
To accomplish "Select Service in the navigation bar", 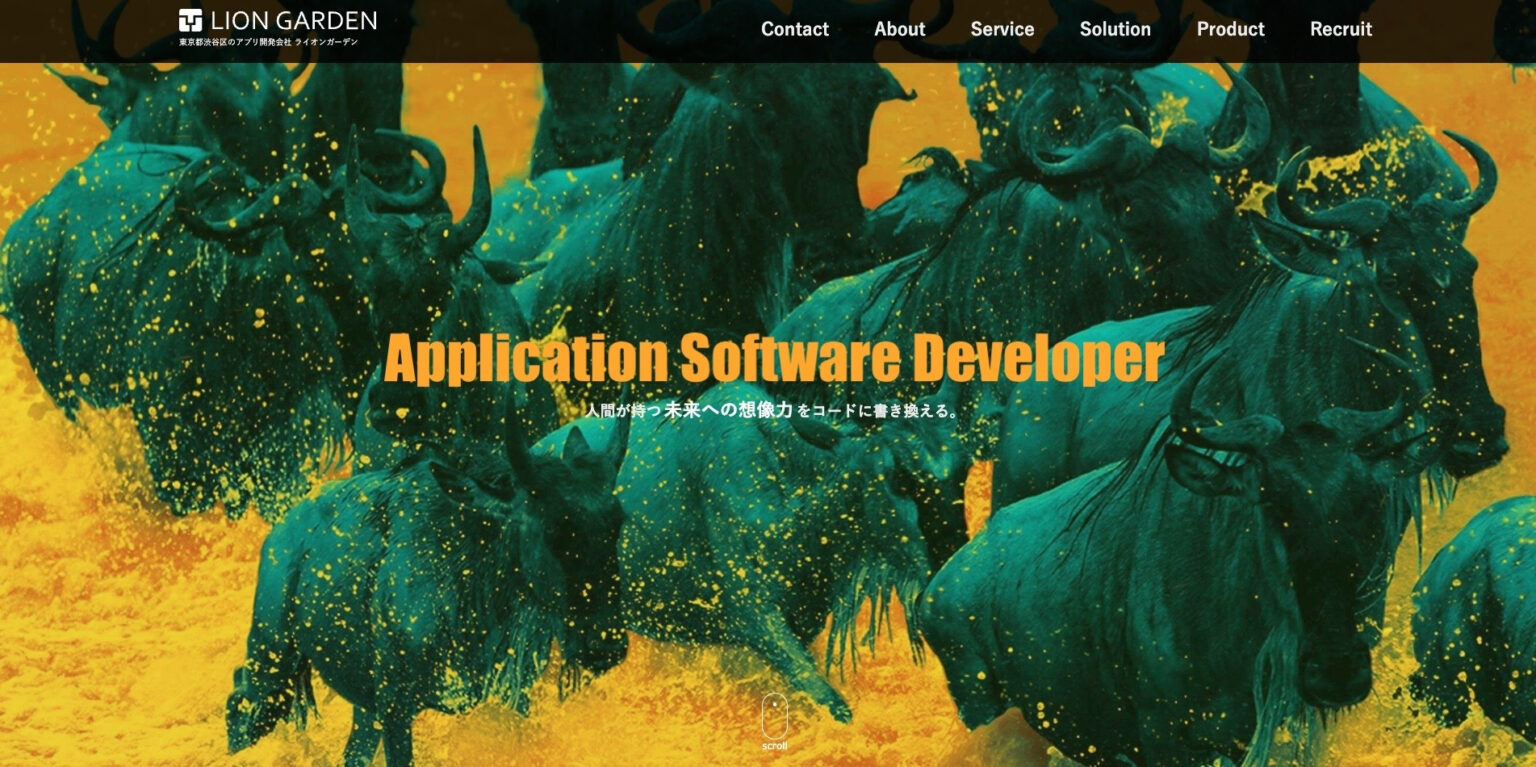I will (x=1002, y=29).
